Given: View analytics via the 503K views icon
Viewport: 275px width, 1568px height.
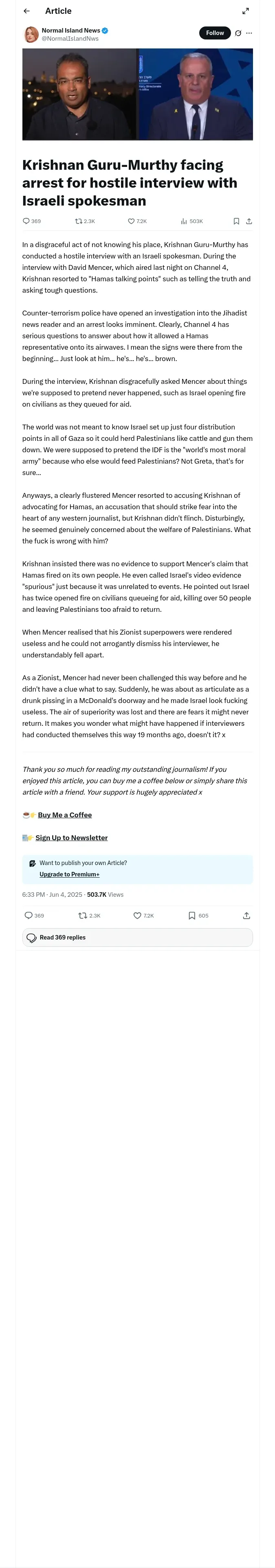Looking at the screenshot, I should (x=183, y=221).
